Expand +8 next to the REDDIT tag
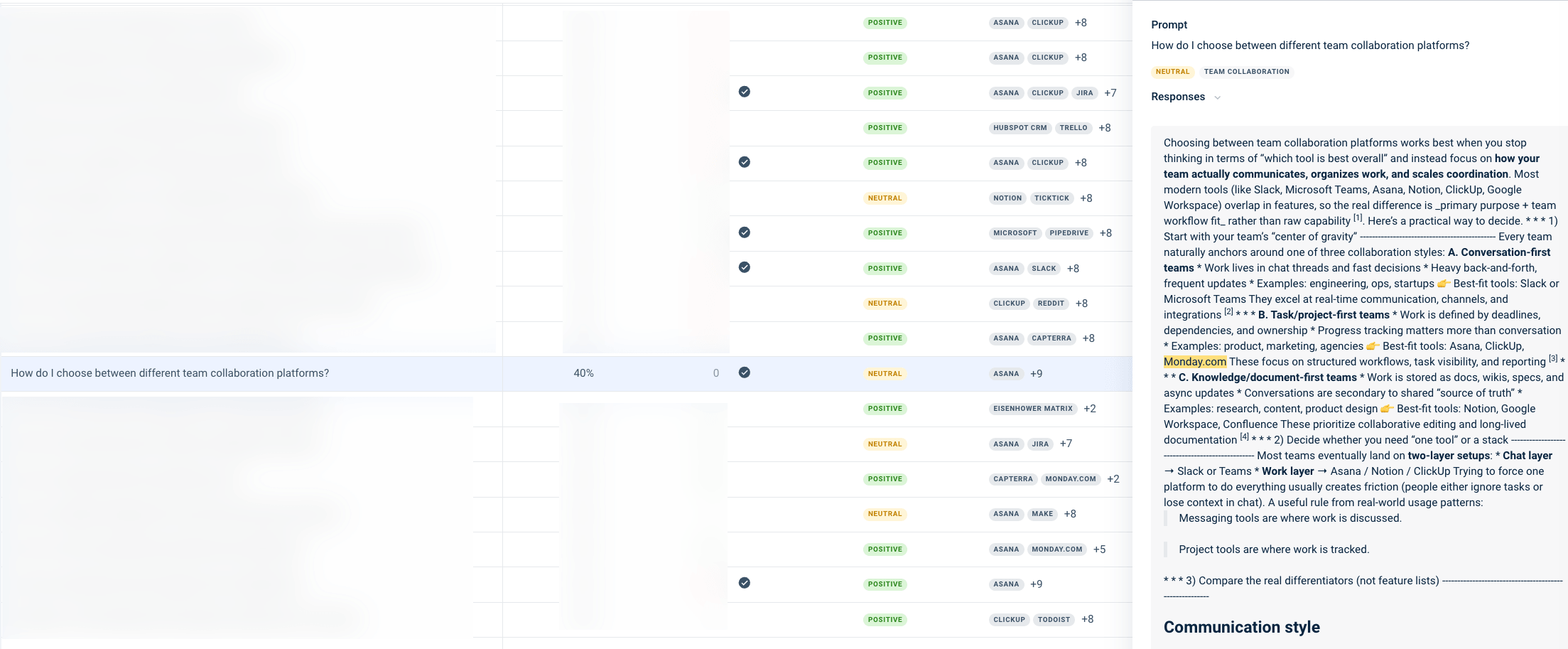 [1081, 304]
